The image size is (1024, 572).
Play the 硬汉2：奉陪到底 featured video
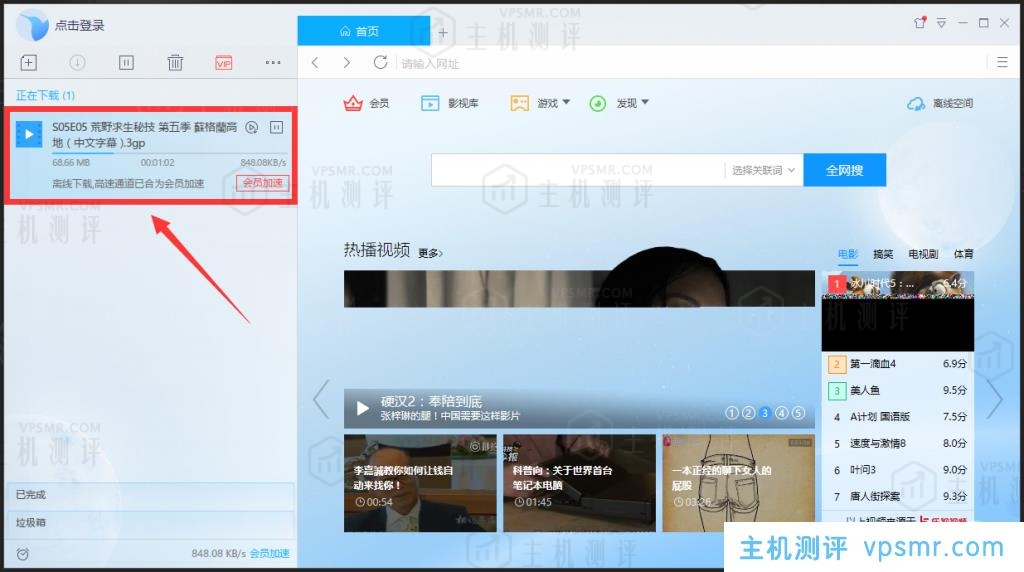(x=363, y=409)
